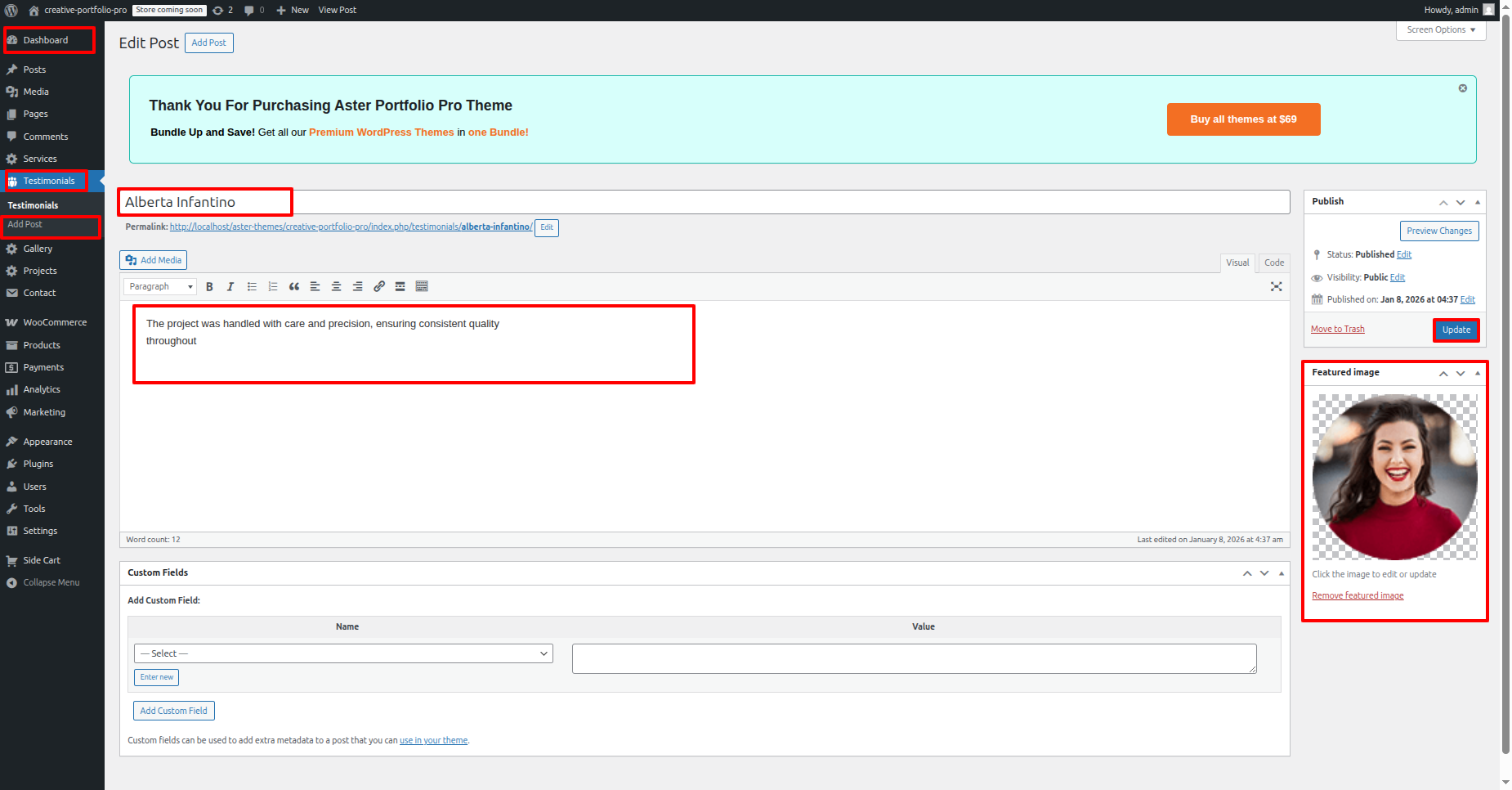1512x790 pixels.
Task: Open the custom field name Select dropdown
Action: coord(343,653)
